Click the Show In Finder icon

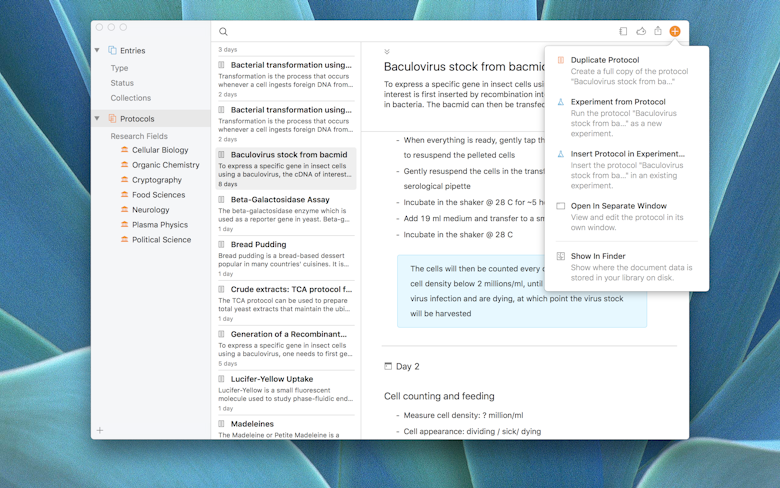(x=561, y=256)
